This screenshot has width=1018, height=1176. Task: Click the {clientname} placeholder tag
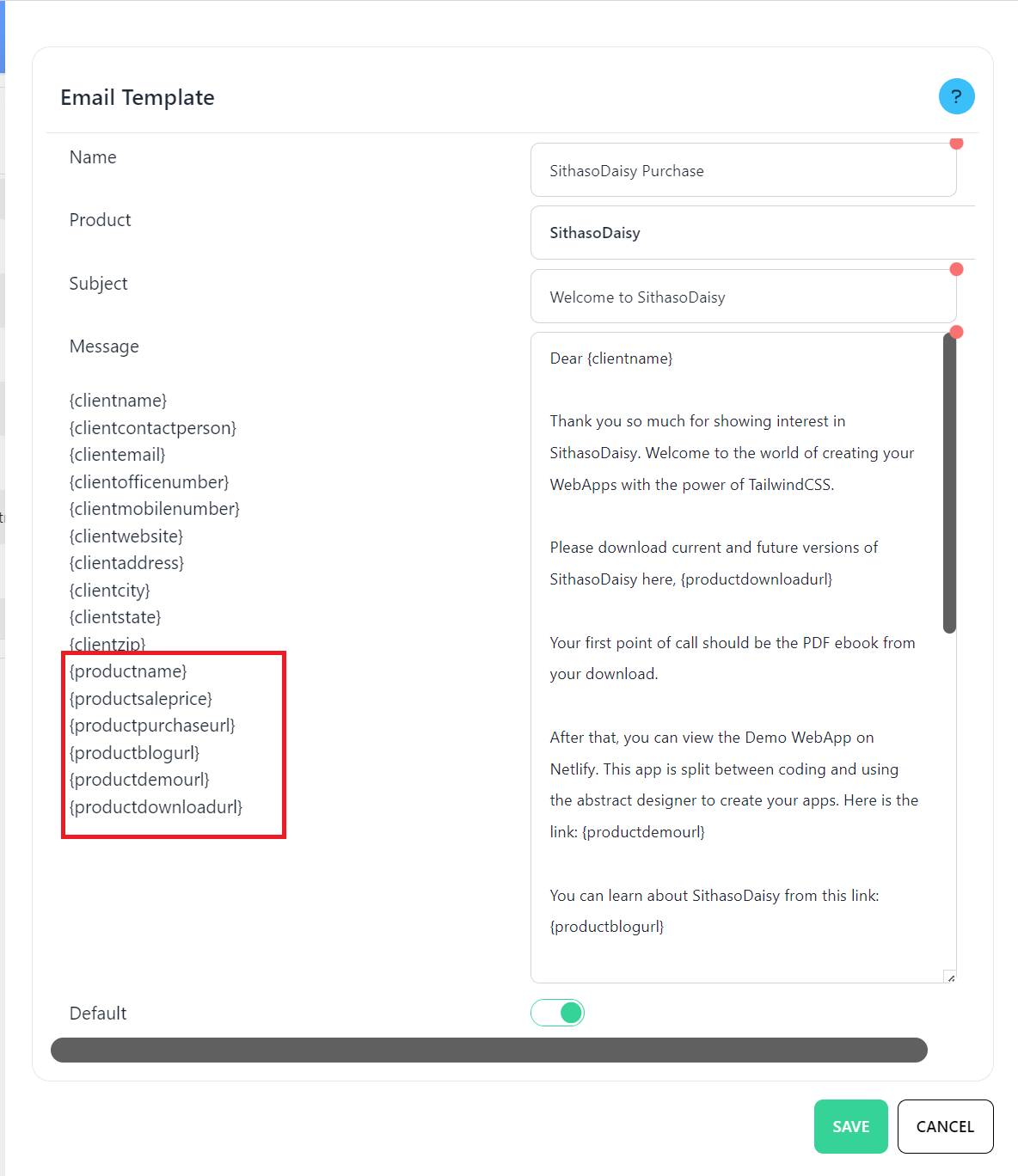118,401
